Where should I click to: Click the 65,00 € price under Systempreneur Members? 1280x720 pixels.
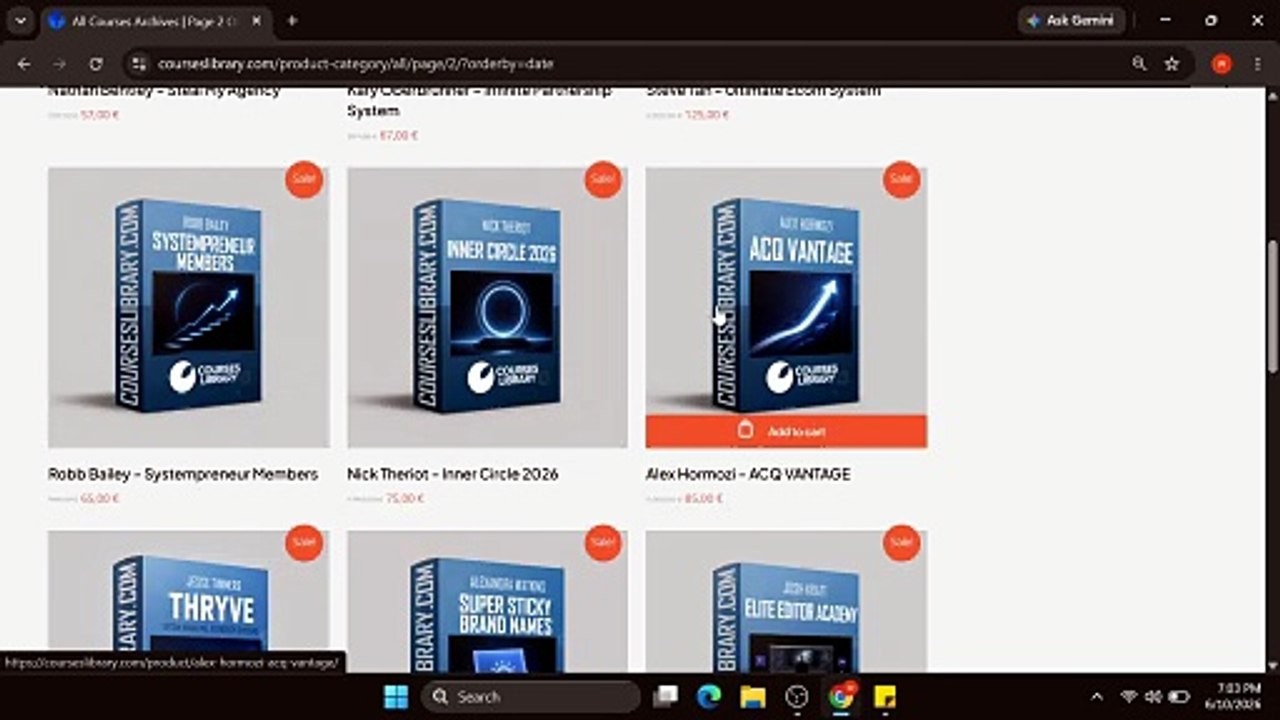click(100, 498)
